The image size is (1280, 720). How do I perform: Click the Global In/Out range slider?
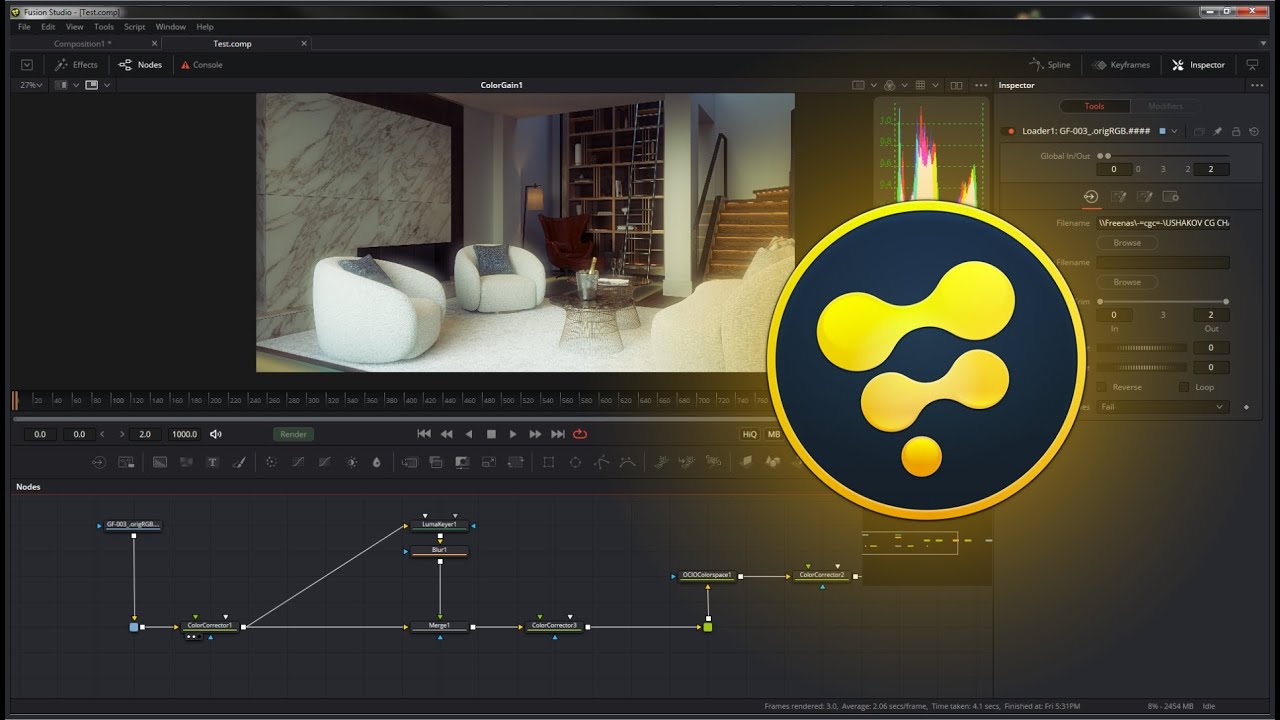pyautogui.click(x=1163, y=156)
